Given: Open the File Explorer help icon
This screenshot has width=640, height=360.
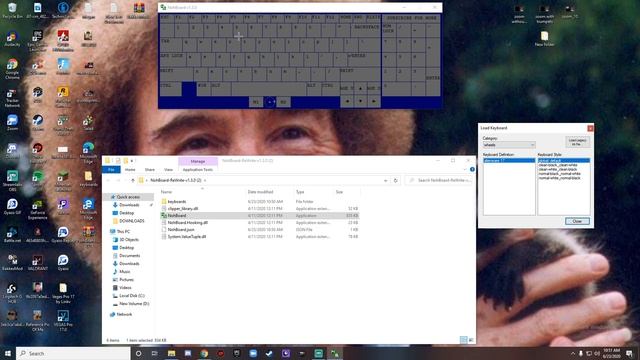Looking at the screenshot, I should click(x=472, y=169).
